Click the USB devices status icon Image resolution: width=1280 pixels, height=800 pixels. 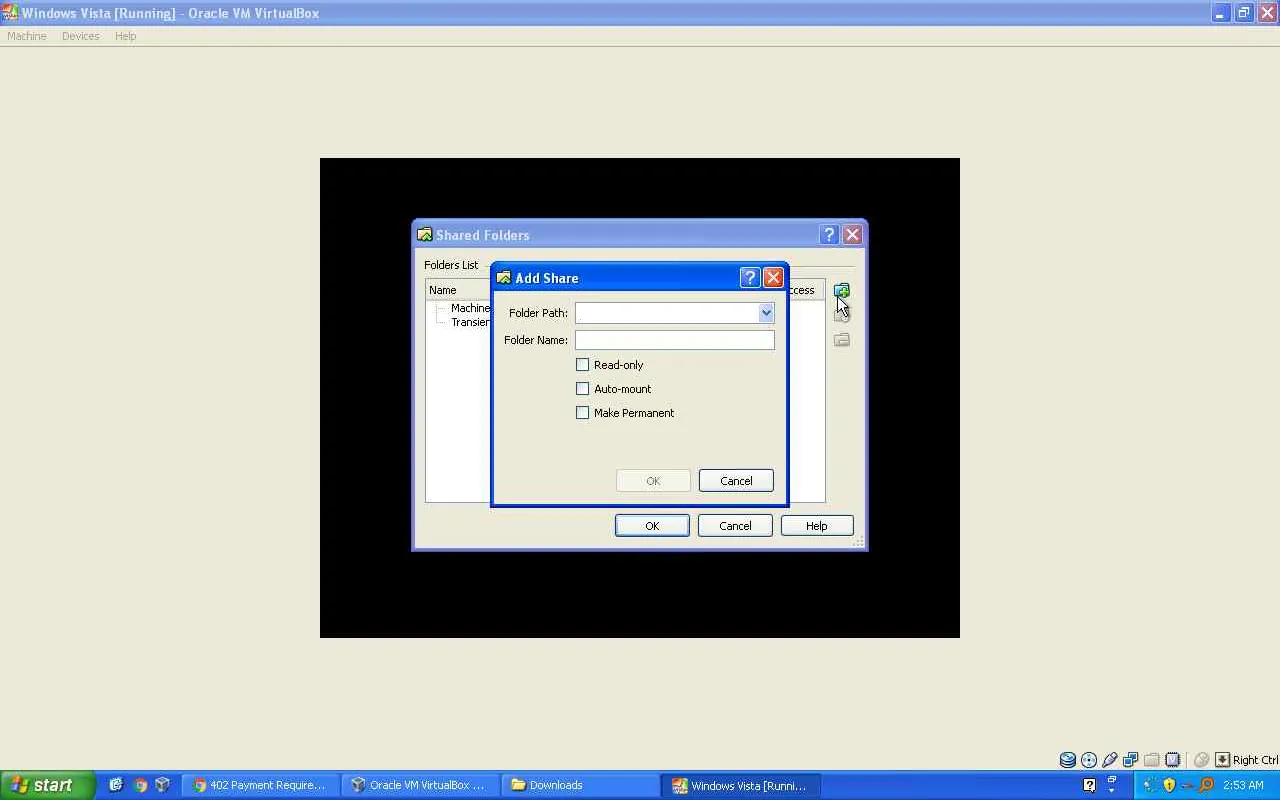1110,760
